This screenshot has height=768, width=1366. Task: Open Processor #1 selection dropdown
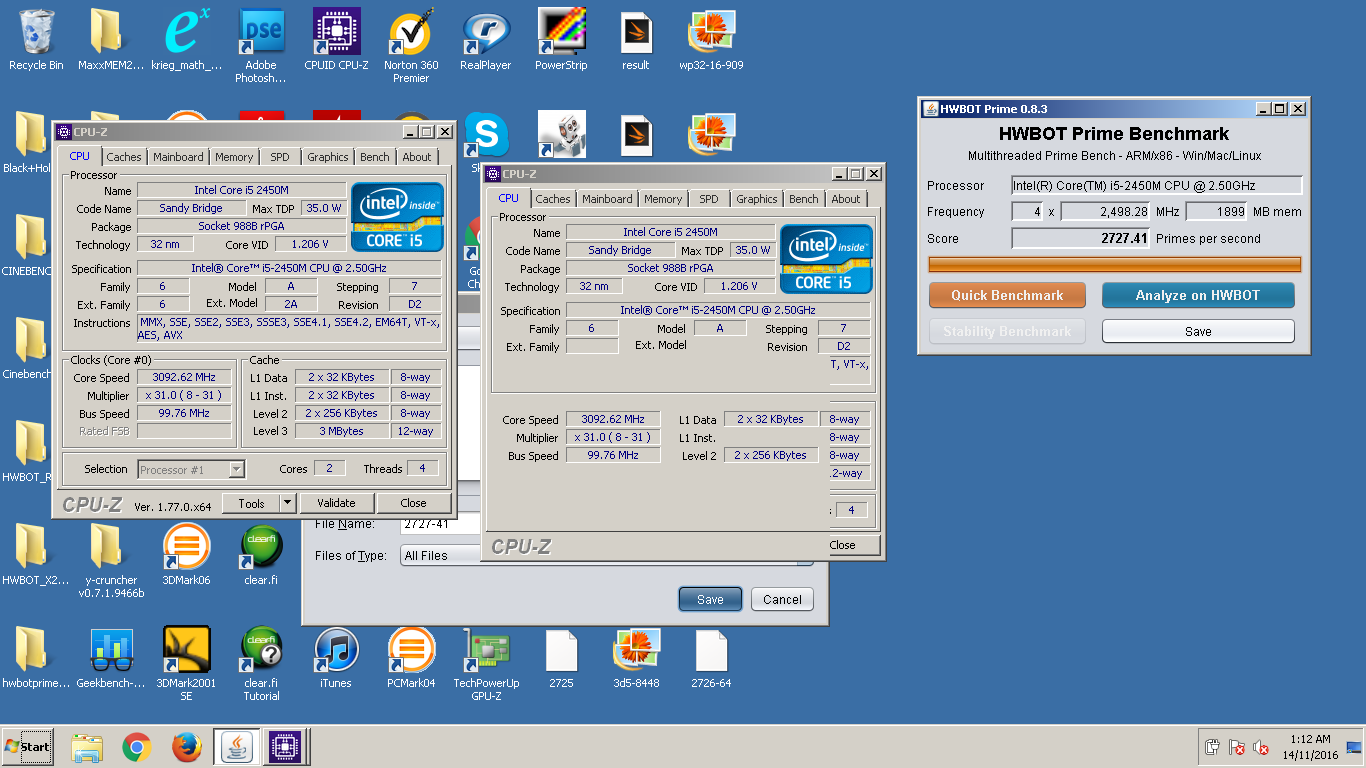191,469
